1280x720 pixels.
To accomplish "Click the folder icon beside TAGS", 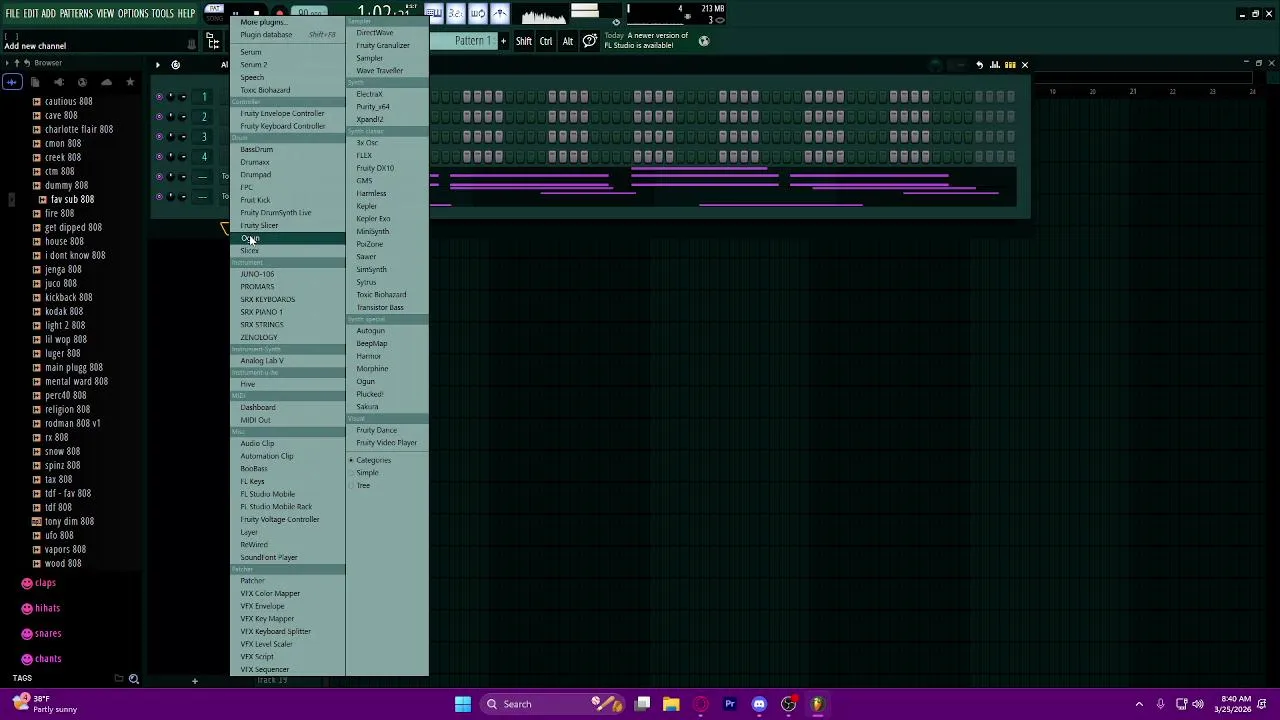I will point(119,679).
